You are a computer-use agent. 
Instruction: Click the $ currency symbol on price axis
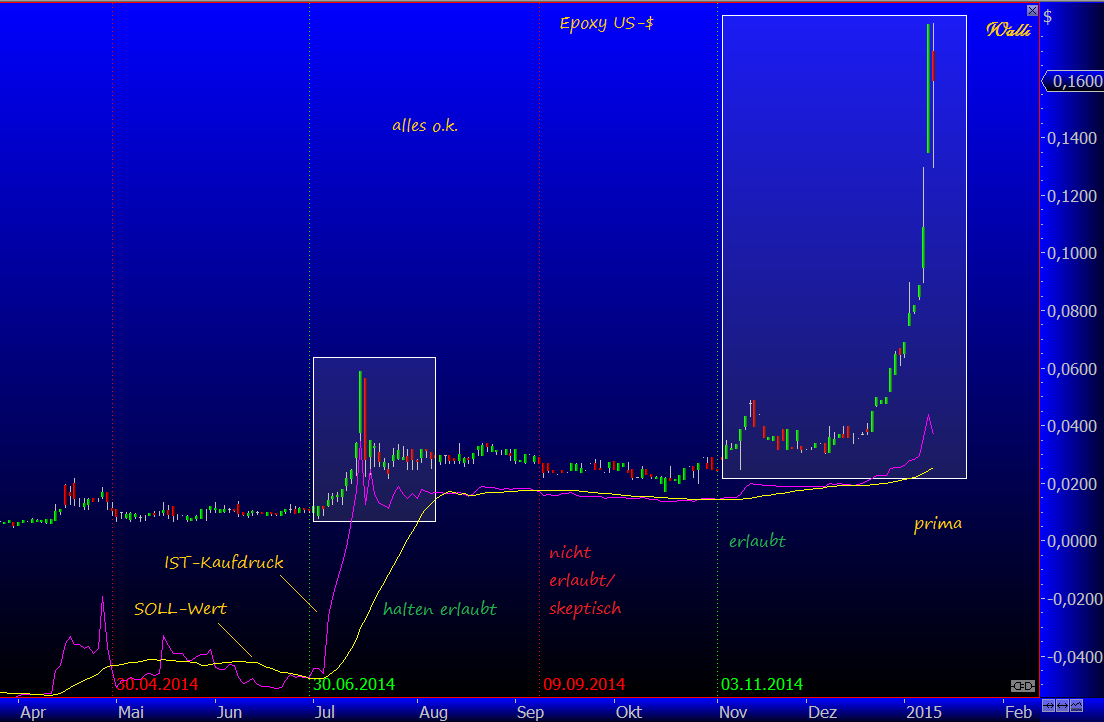click(1047, 17)
